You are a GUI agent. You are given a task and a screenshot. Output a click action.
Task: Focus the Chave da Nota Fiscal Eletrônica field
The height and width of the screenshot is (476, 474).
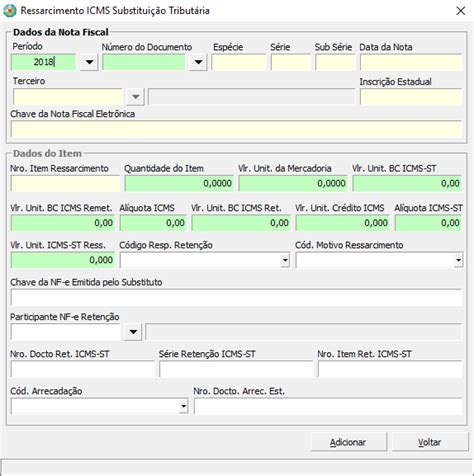(x=236, y=129)
